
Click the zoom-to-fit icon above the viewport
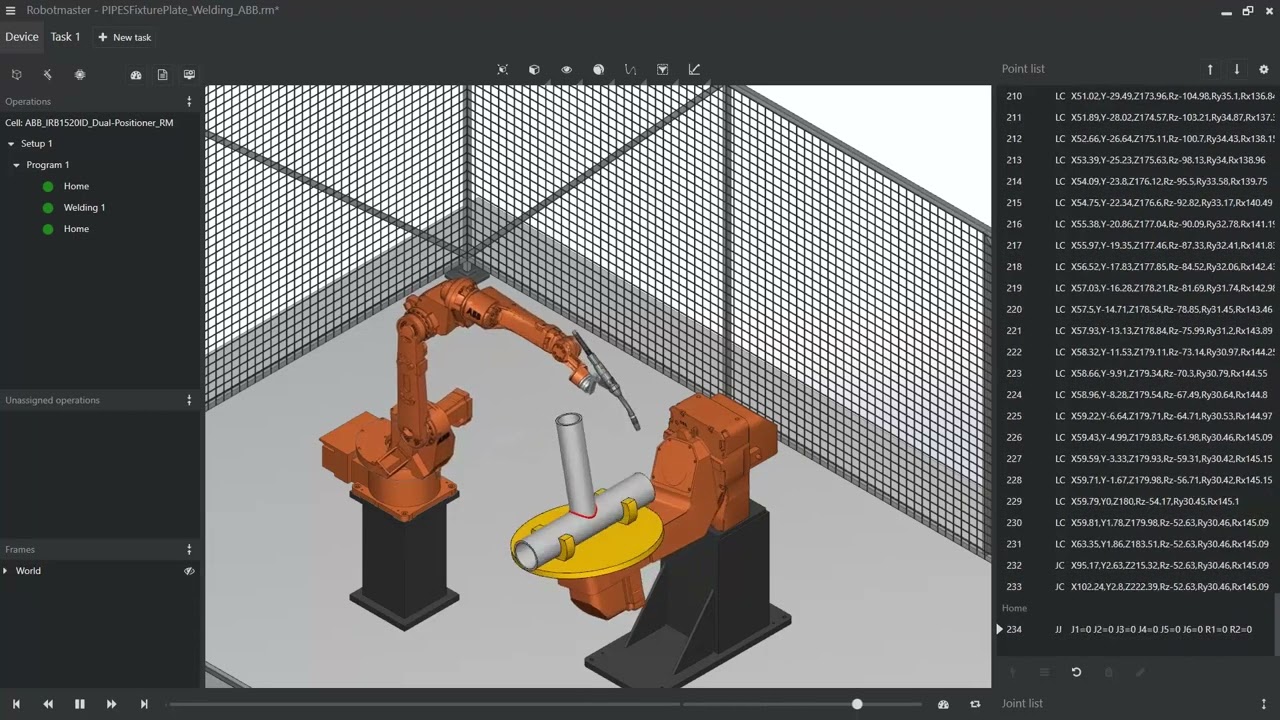click(x=502, y=70)
